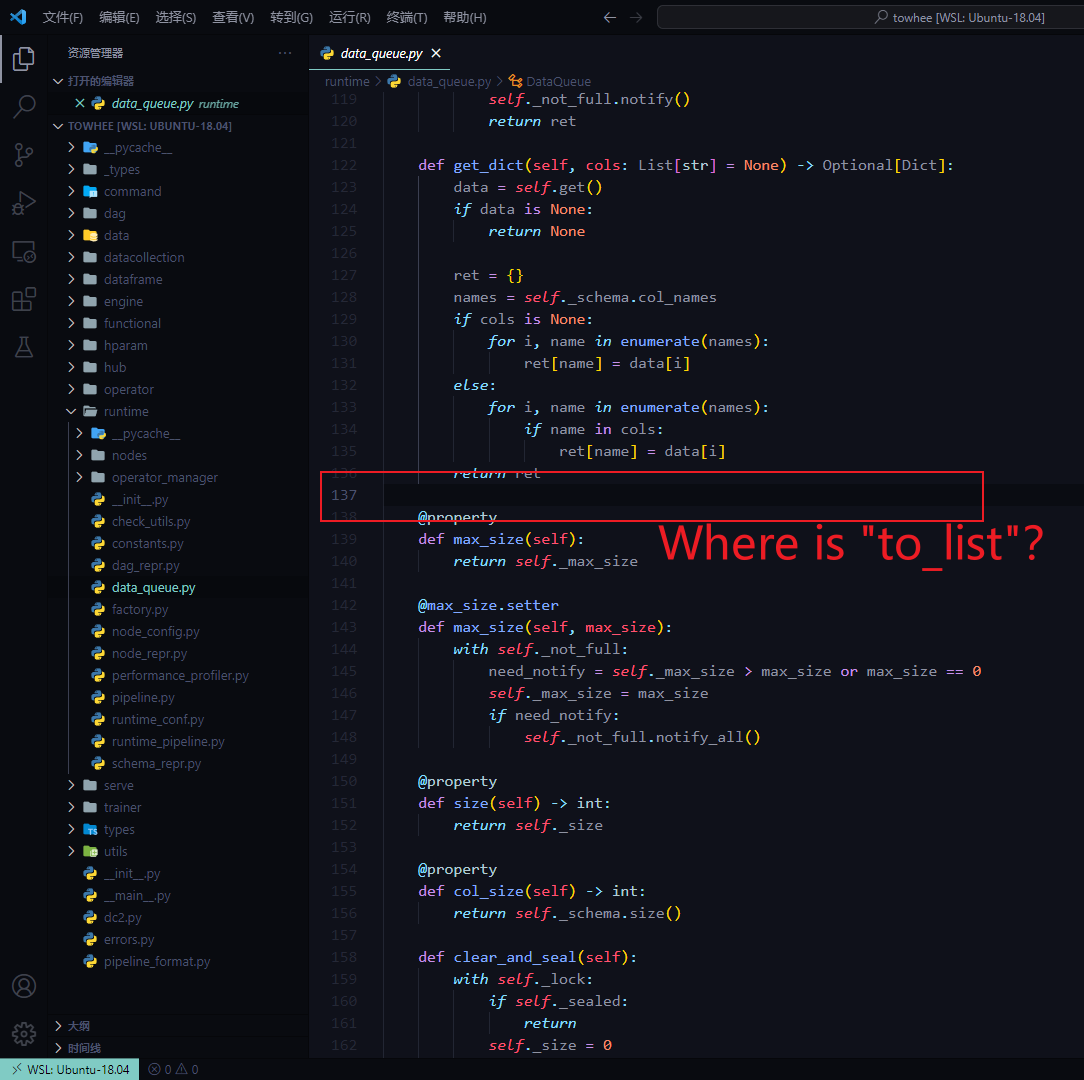Open the 帮助(H) menu
The height and width of the screenshot is (1080, 1084).
(465, 17)
